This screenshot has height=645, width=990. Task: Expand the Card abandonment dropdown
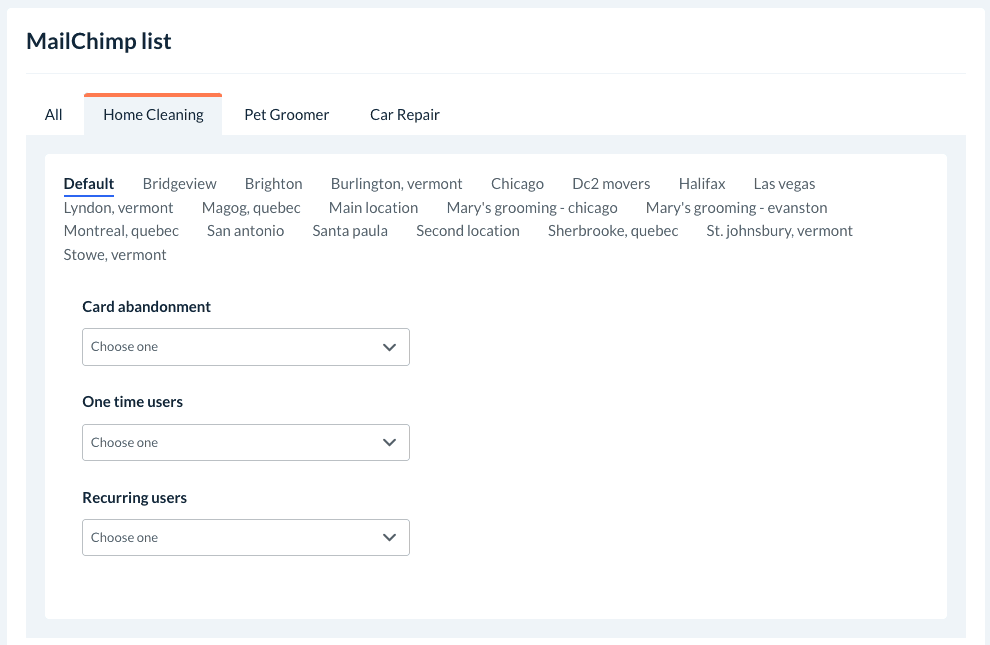point(246,347)
